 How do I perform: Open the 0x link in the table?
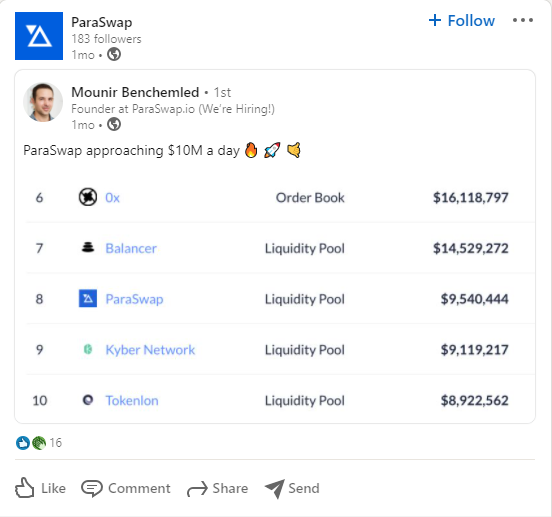(x=113, y=198)
